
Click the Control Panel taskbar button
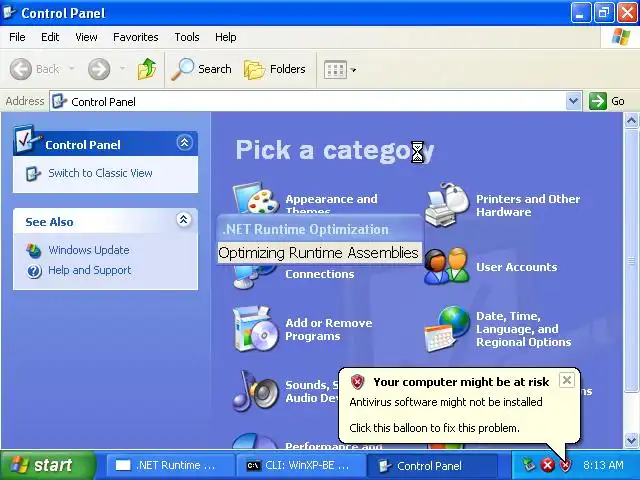click(431, 465)
